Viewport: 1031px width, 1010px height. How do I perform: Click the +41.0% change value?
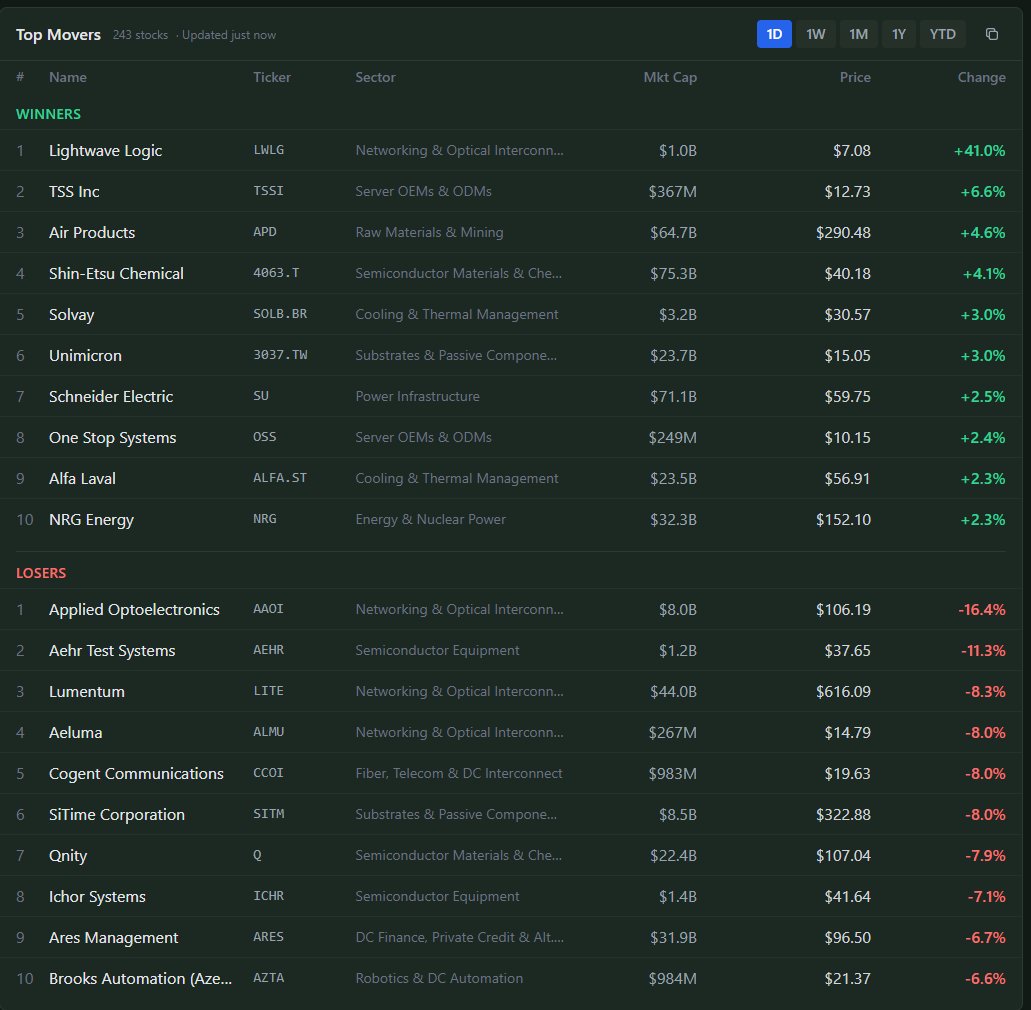click(x=980, y=151)
